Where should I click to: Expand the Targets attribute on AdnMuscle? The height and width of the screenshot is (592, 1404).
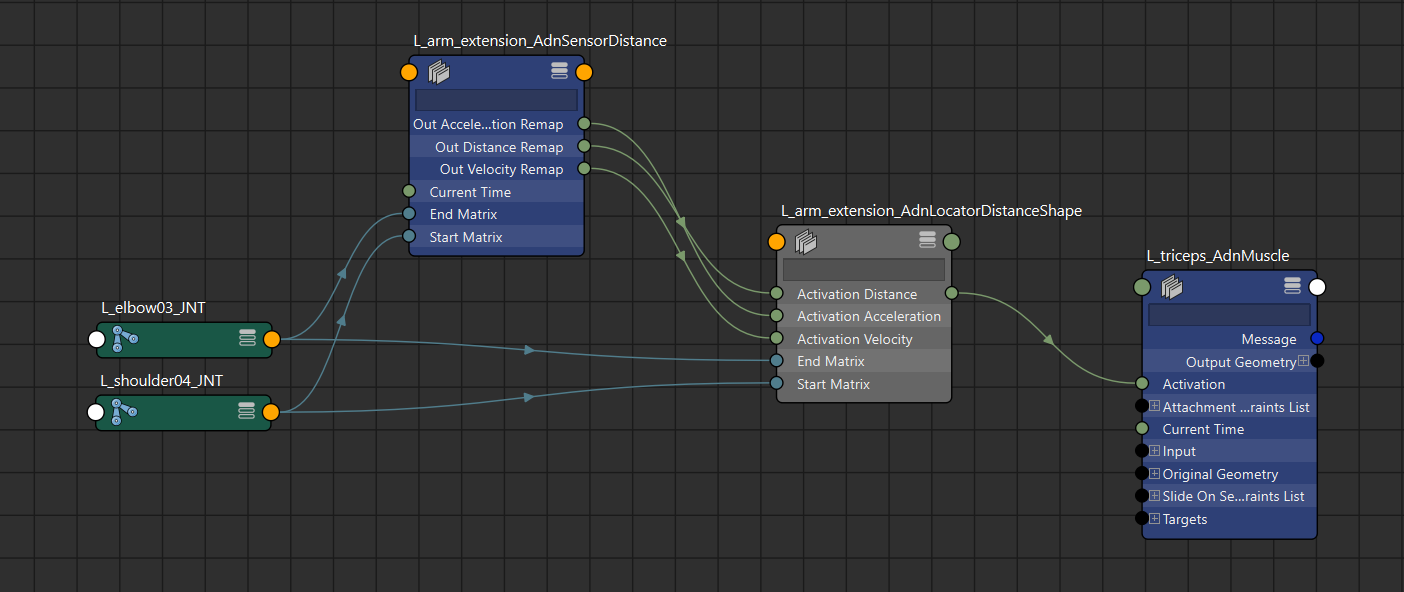pos(1154,519)
